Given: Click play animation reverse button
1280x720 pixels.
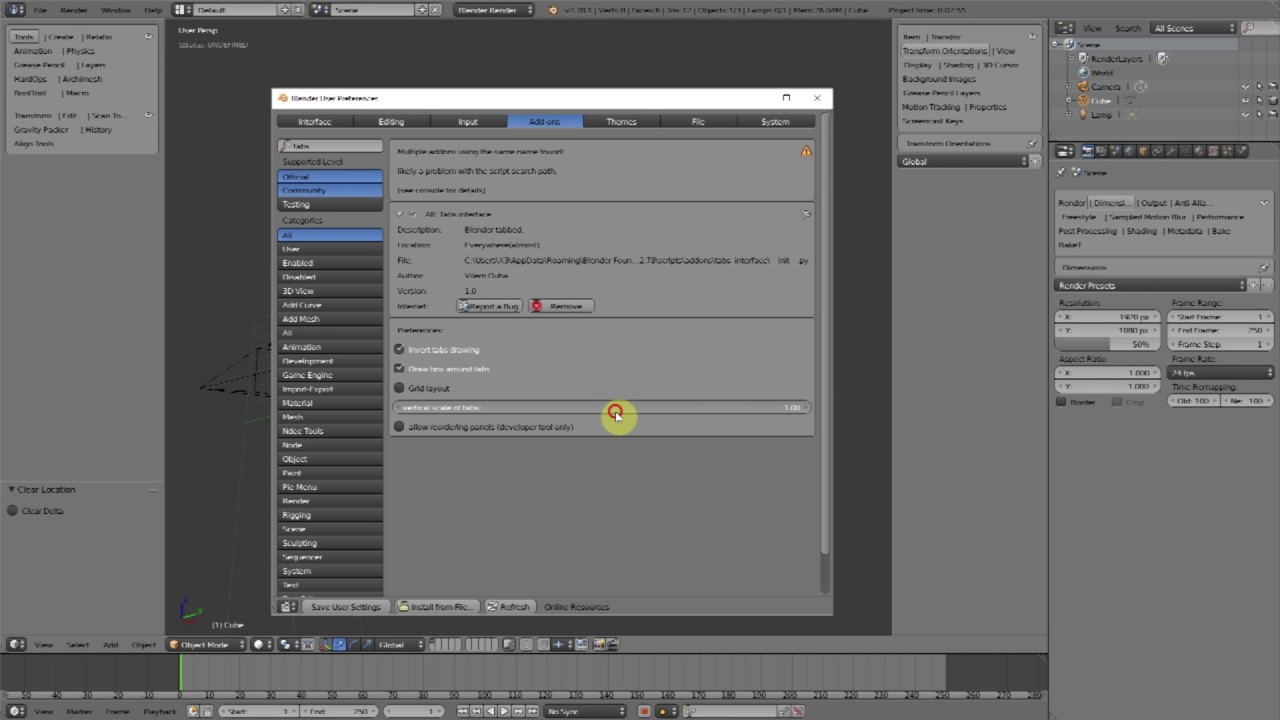Looking at the screenshot, I should [490, 711].
